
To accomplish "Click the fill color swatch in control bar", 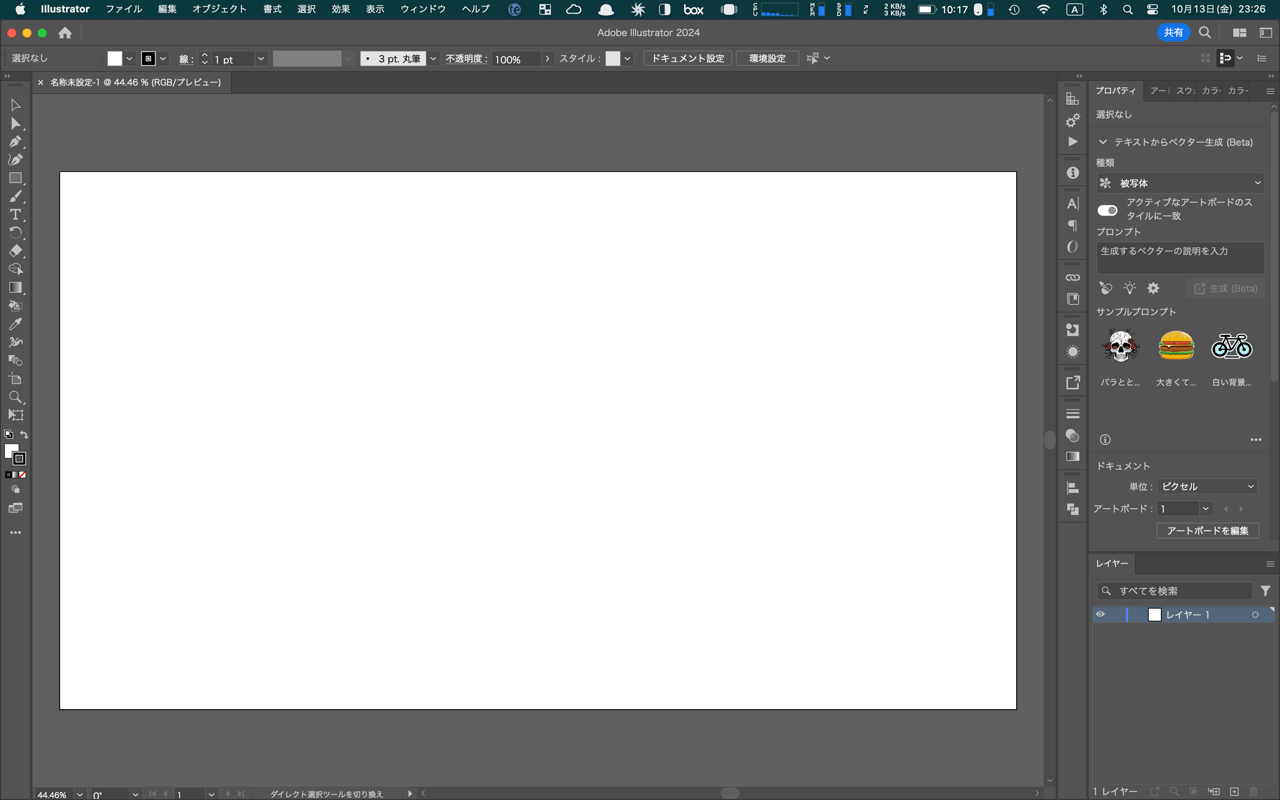I will point(115,59).
